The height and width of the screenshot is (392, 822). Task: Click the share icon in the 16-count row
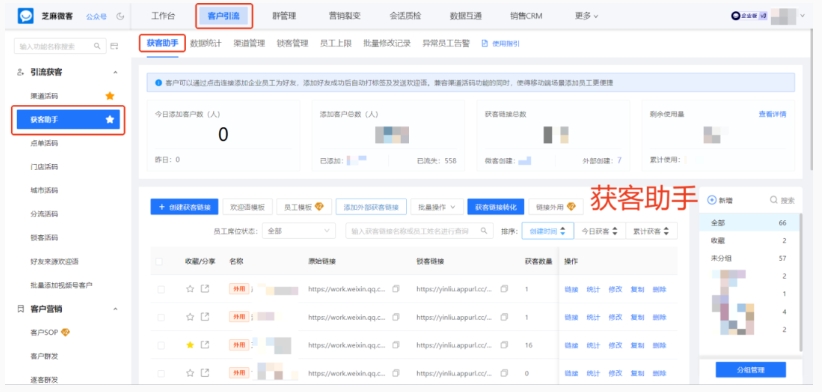pos(205,345)
